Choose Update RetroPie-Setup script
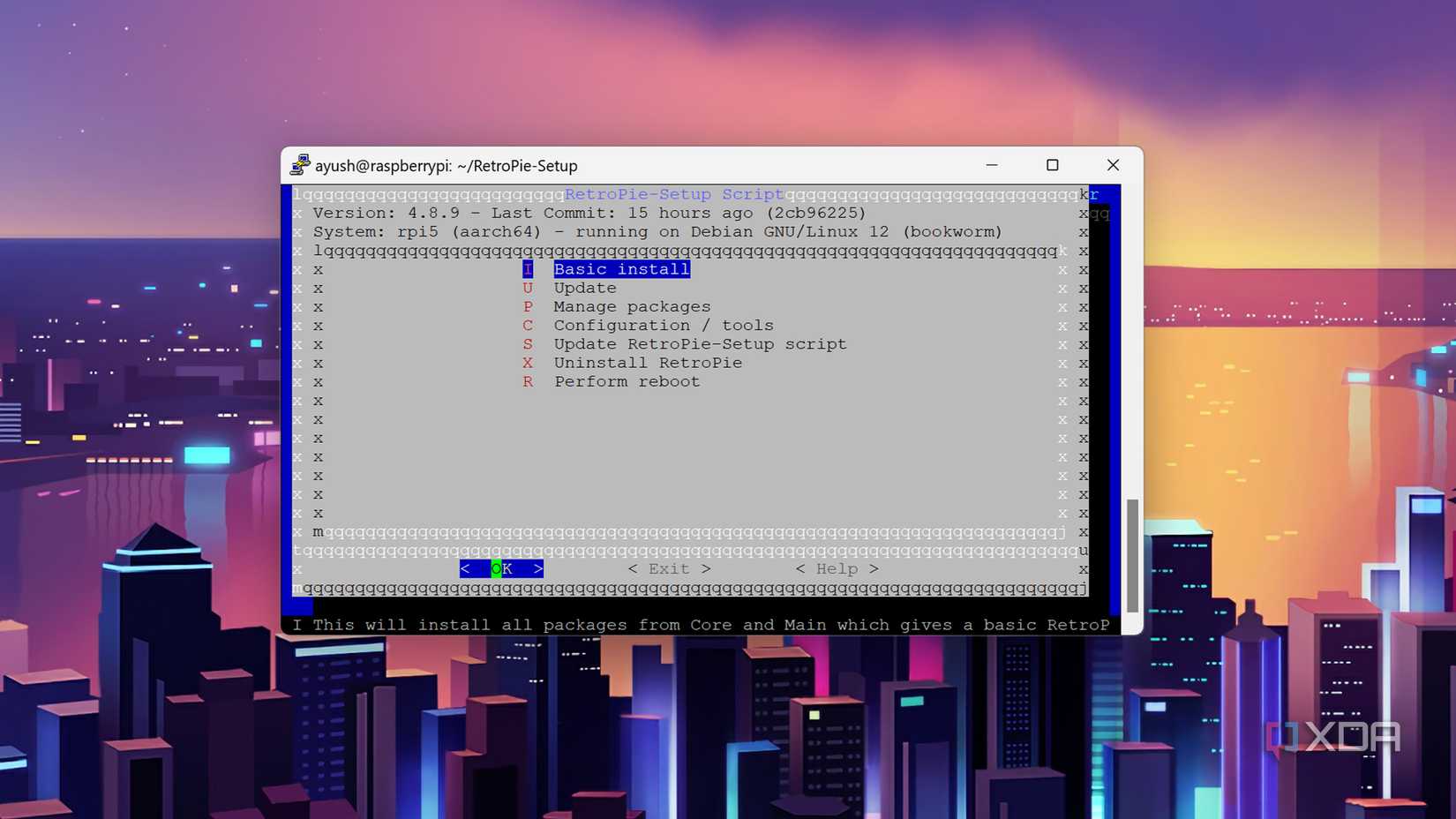The image size is (1456, 819). (x=699, y=344)
